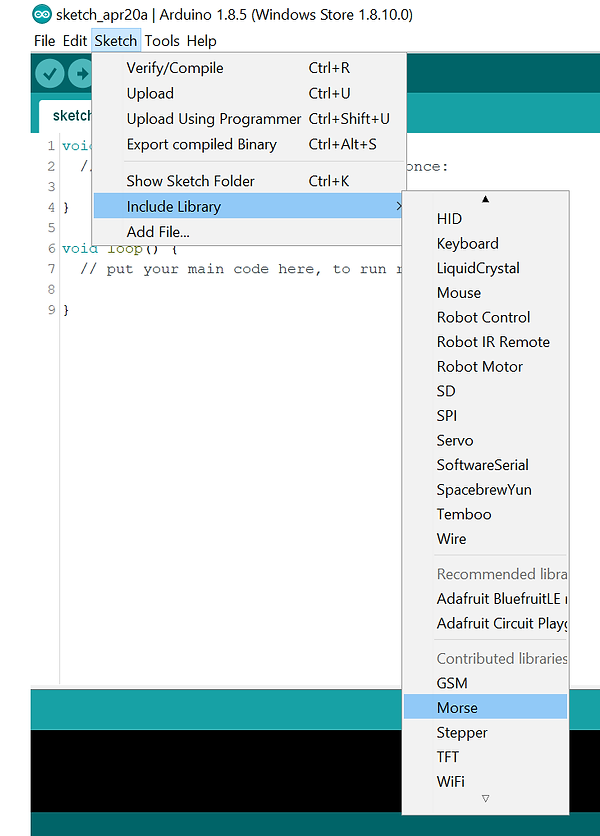Include the TFT library
The width and height of the screenshot is (600, 836).
(485, 757)
